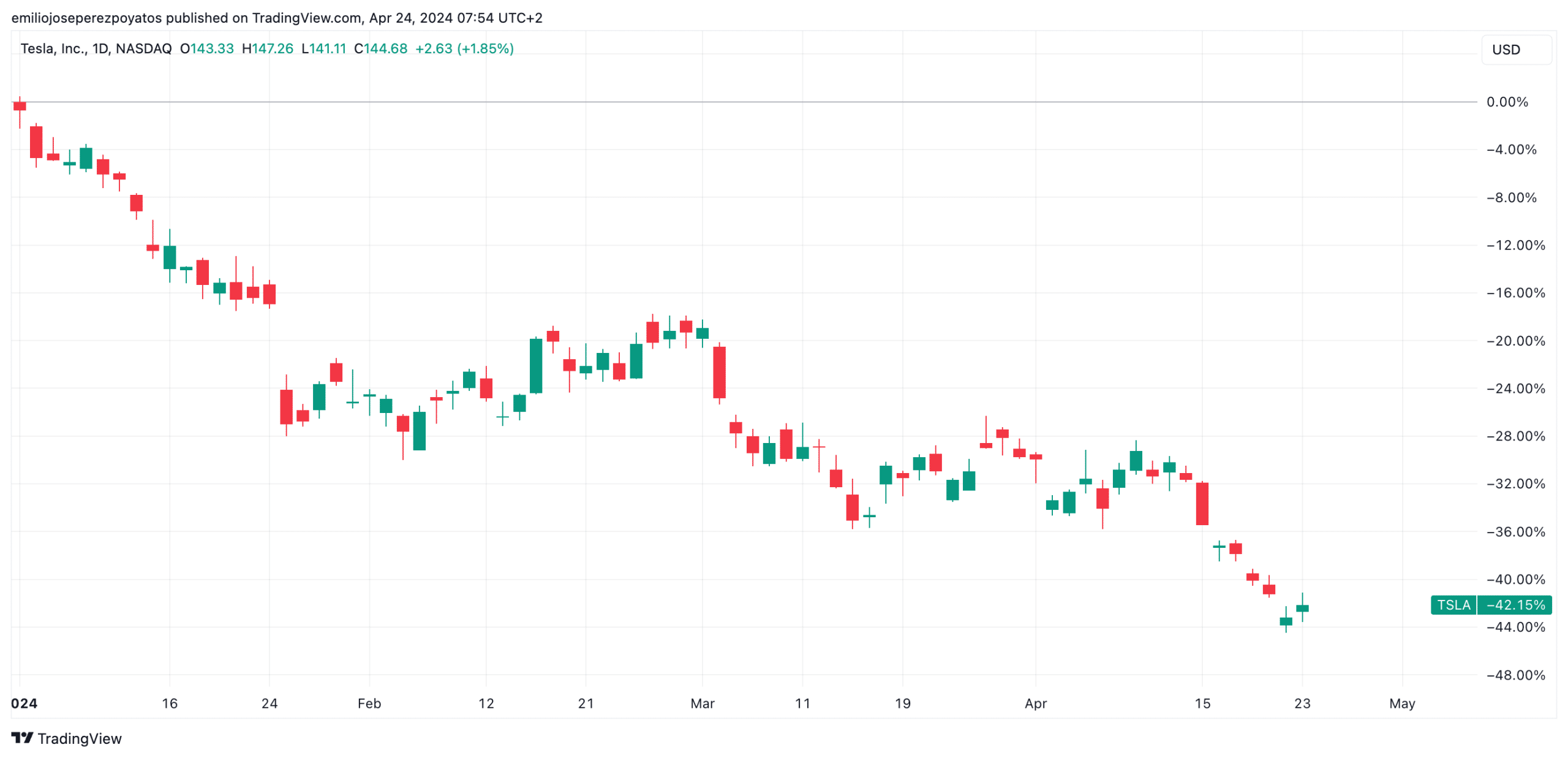Click the 0.00% price scale label
1568x758 pixels.
point(1507,102)
